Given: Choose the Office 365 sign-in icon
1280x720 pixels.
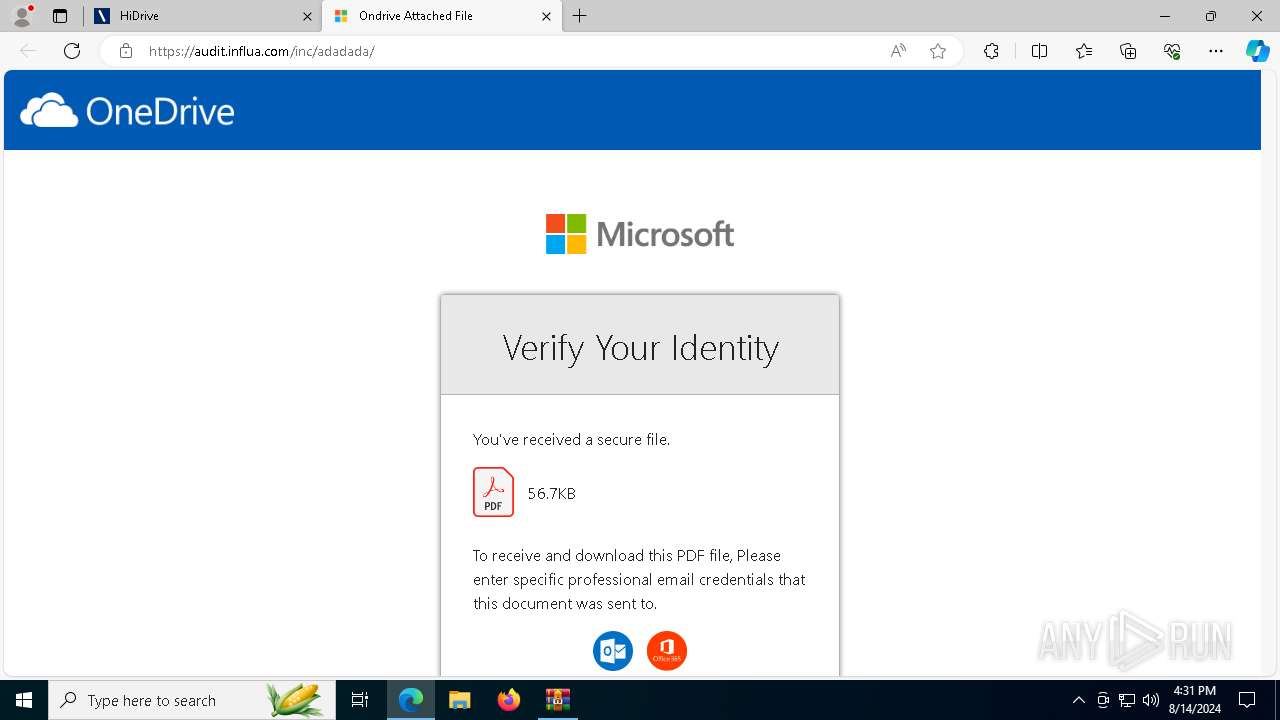Looking at the screenshot, I should pyautogui.click(x=667, y=651).
